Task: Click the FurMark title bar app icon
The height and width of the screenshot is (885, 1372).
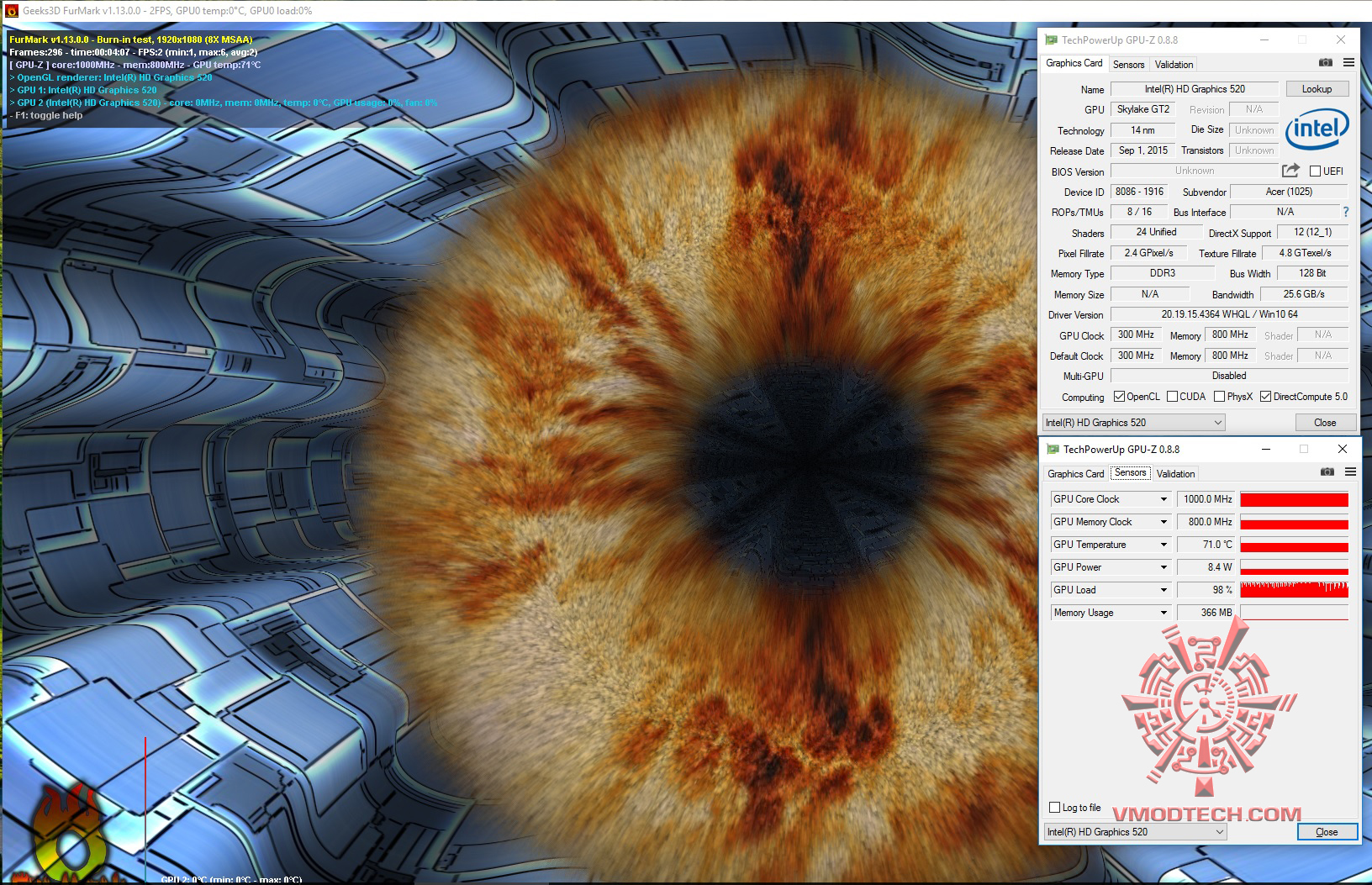Action: [x=11, y=11]
